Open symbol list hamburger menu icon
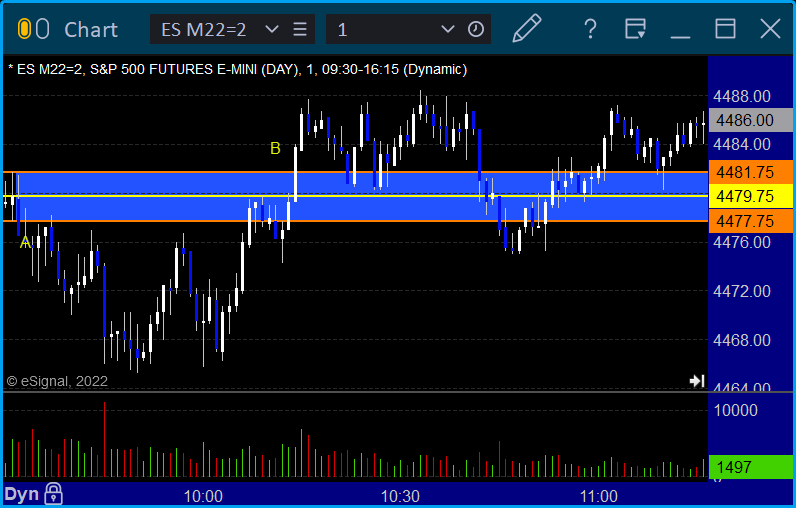The image size is (796, 508). [x=300, y=29]
